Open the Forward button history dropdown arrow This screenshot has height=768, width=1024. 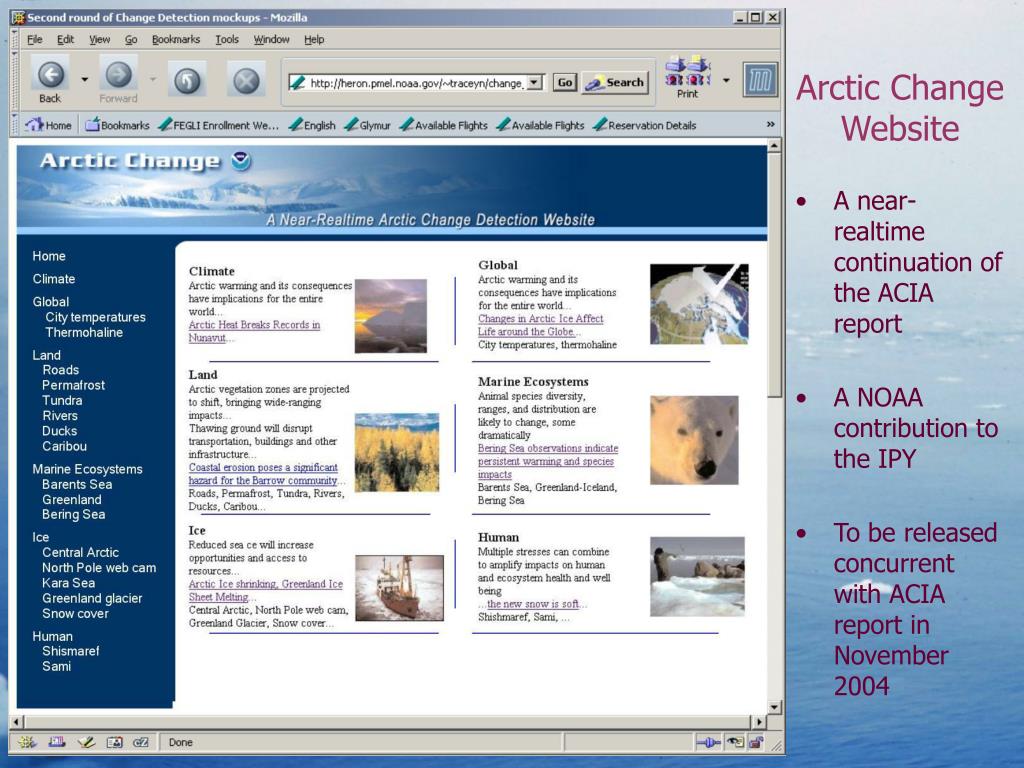(x=153, y=80)
